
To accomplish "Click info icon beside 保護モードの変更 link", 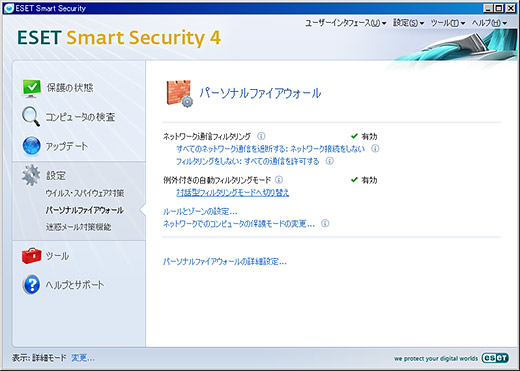I will point(325,223).
